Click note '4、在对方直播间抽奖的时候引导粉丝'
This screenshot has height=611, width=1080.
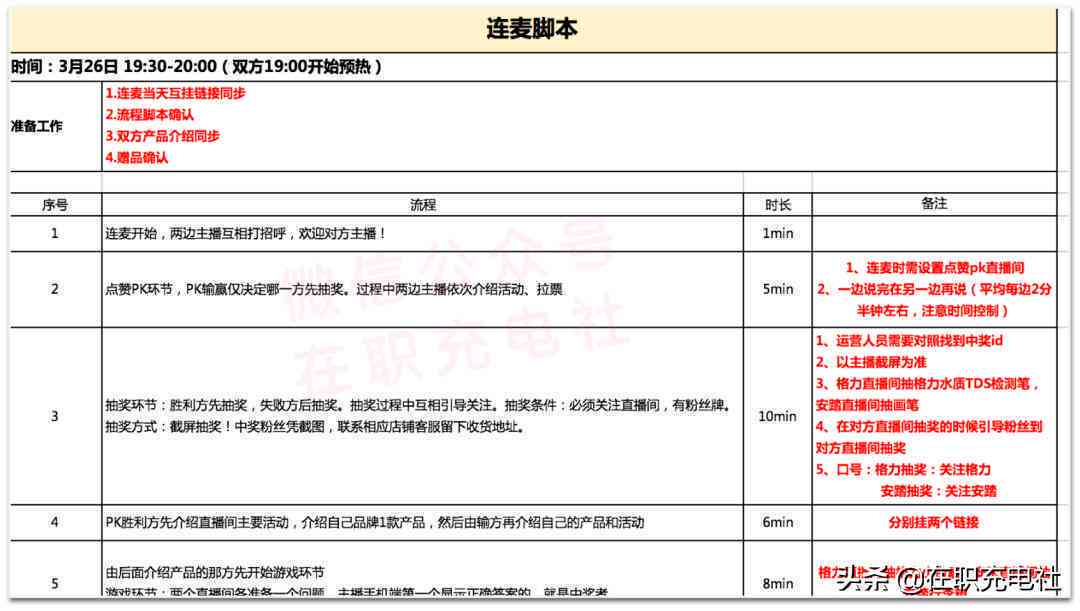click(x=929, y=426)
